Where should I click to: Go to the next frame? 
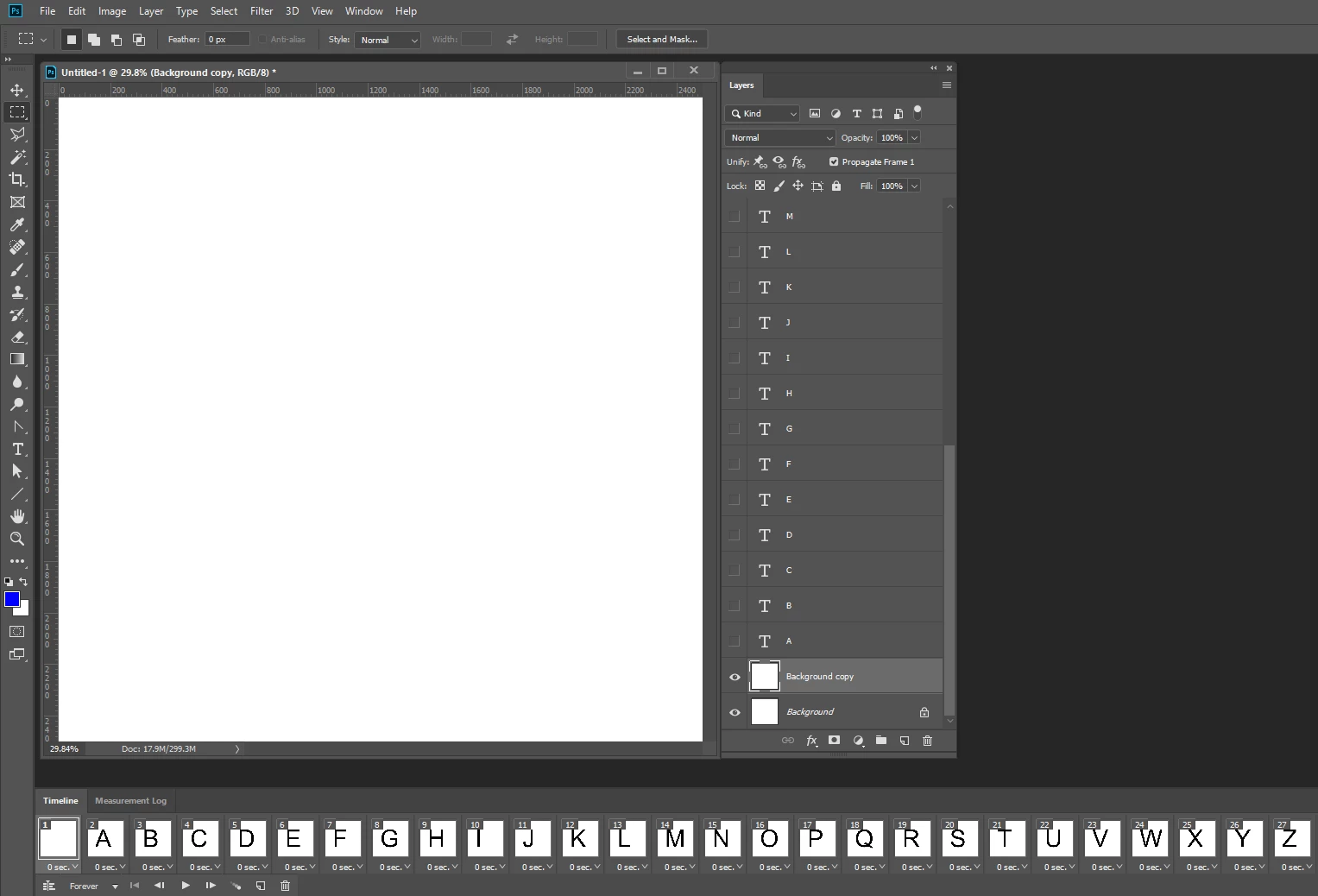pos(211,886)
